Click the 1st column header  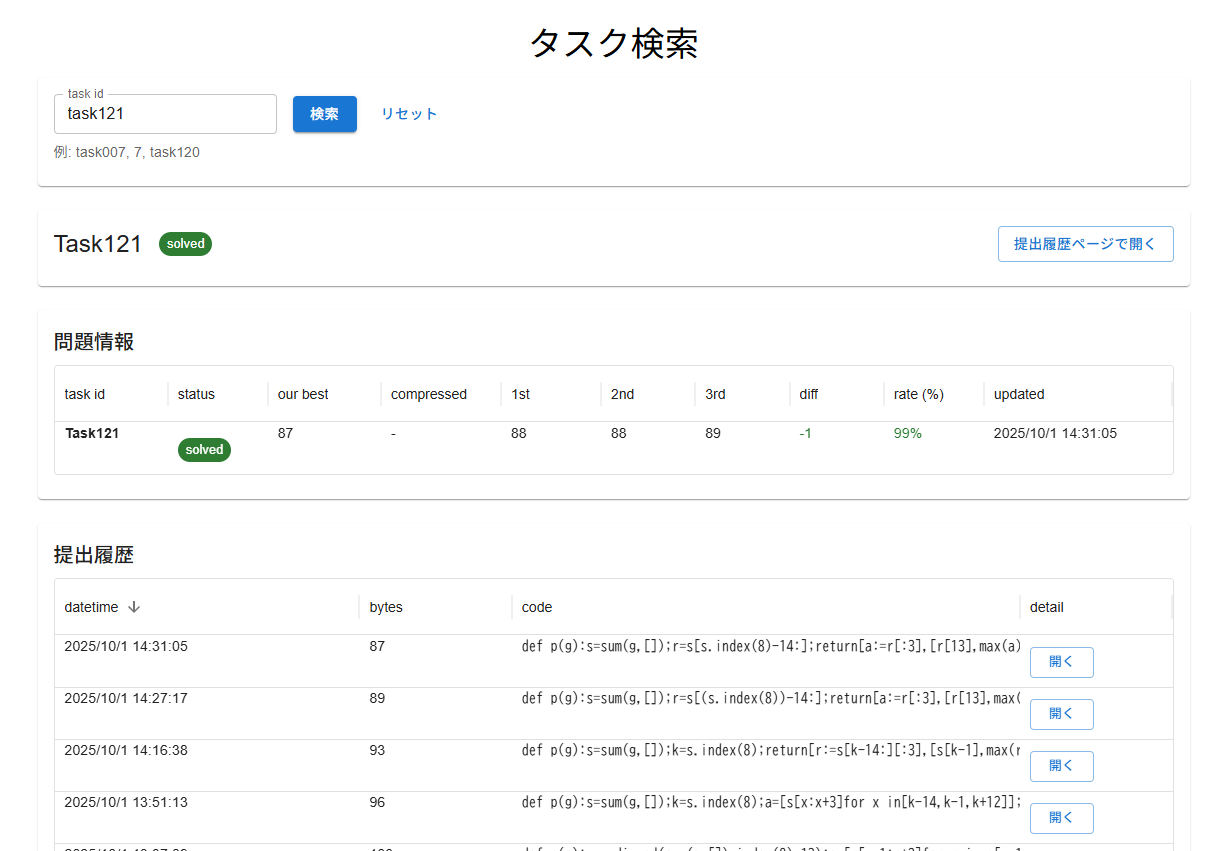(x=550, y=394)
